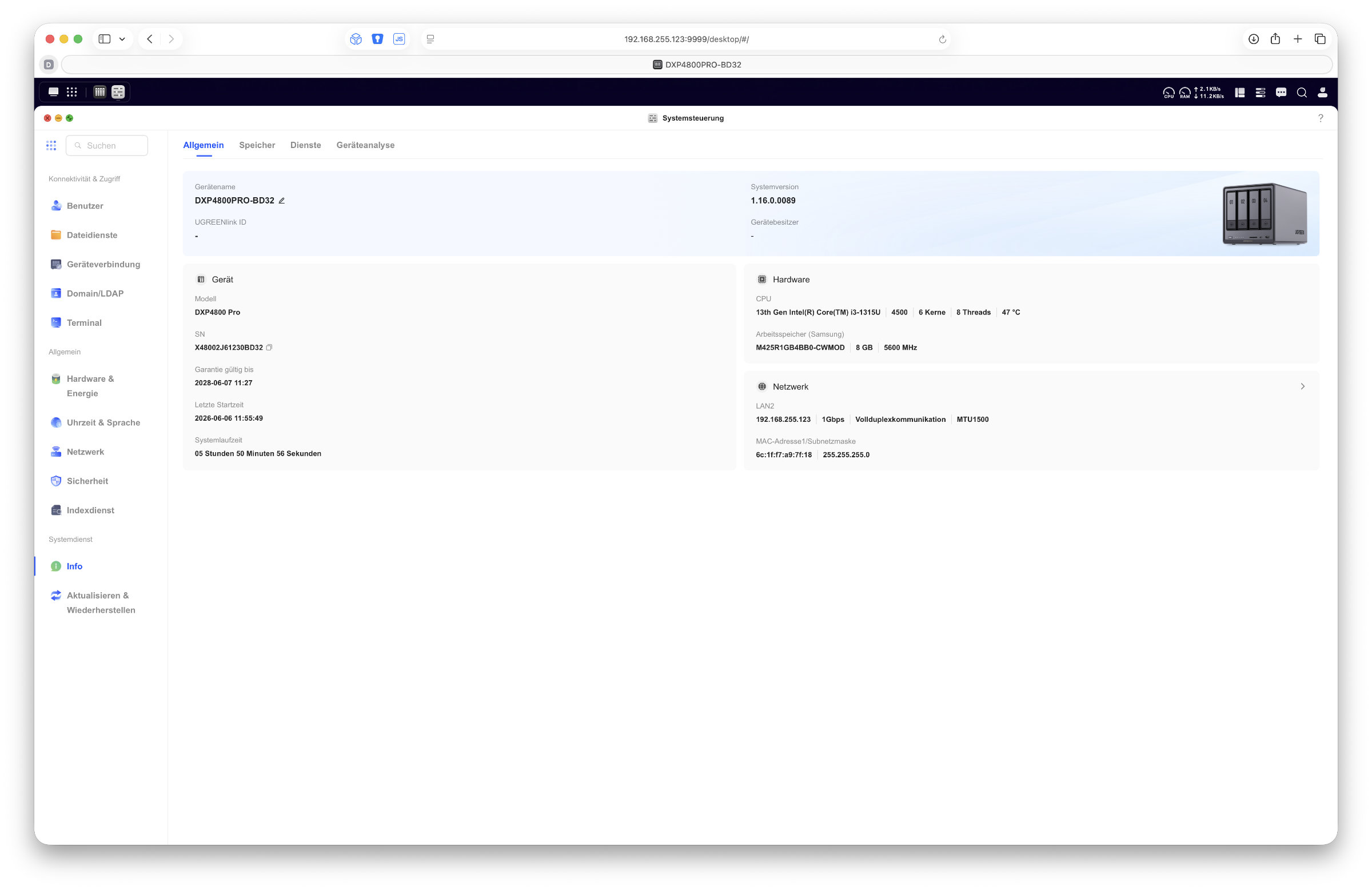This screenshot has height=890, width=1372.
Task: Show CPU usage monitor in top bar
Action: click(1168, 93)
